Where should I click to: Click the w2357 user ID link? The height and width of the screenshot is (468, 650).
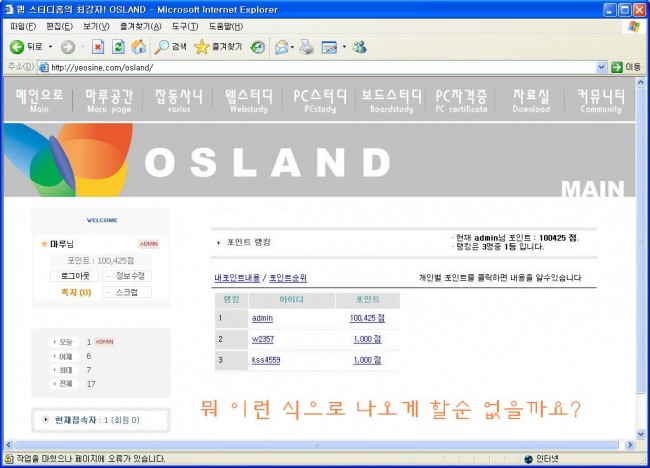coord(263,339)
